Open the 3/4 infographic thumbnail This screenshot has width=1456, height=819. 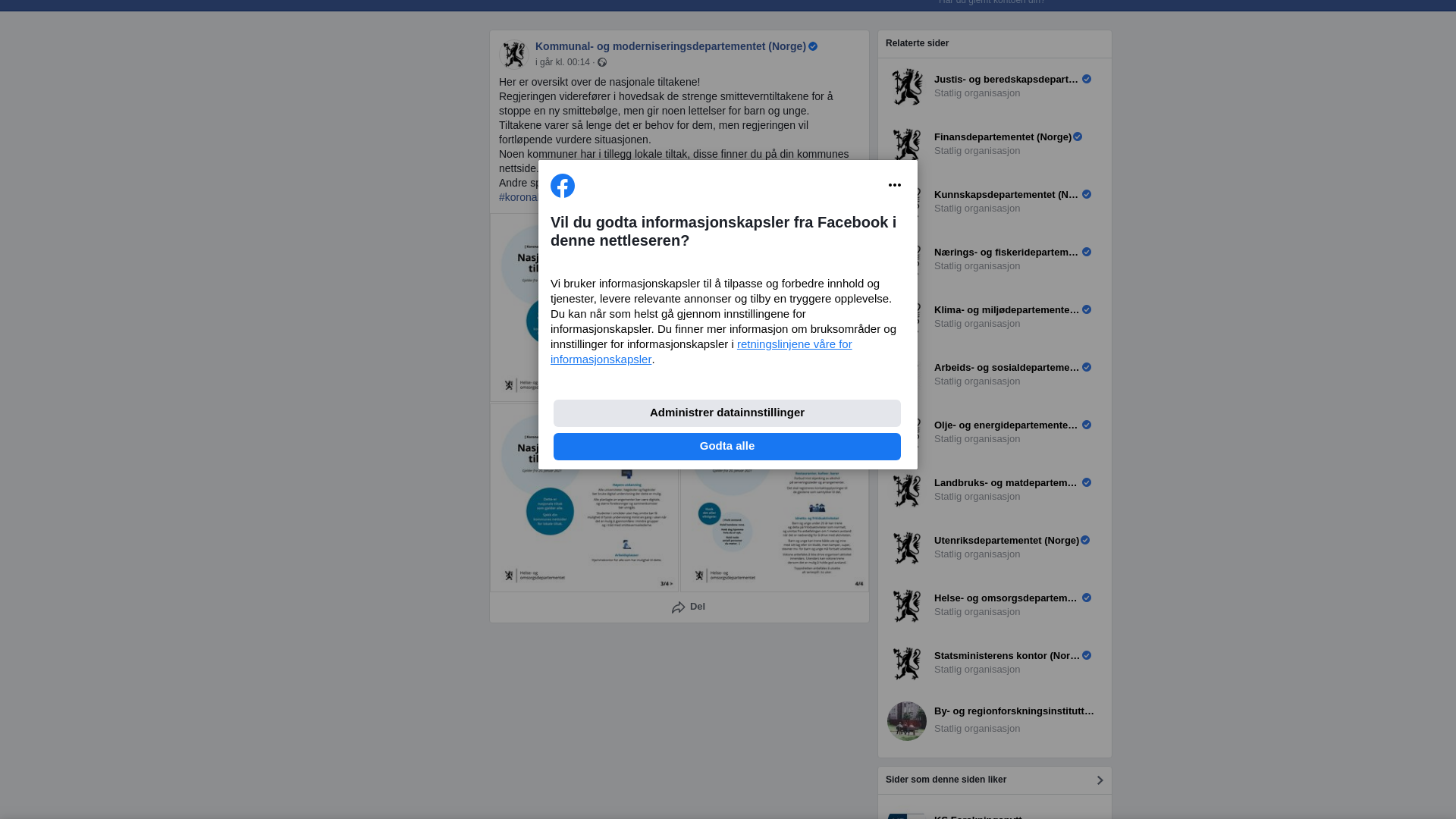click(x=585, y=498)
